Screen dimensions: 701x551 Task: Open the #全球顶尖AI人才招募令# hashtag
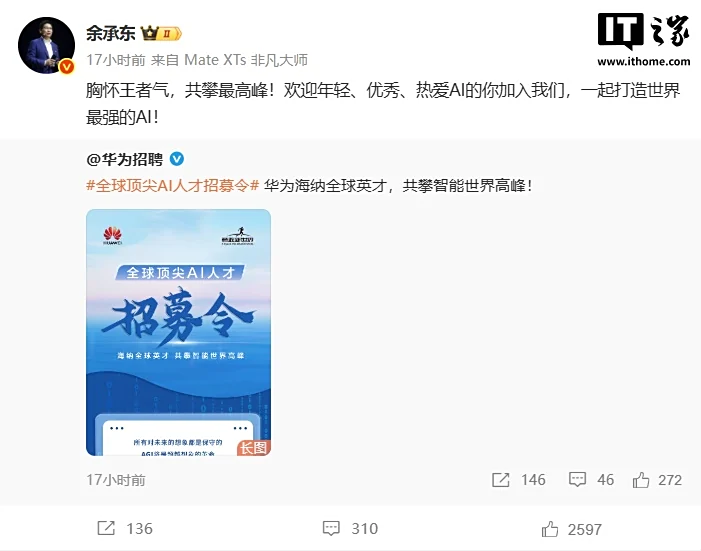pyautogui.click(x=173, y=185)
